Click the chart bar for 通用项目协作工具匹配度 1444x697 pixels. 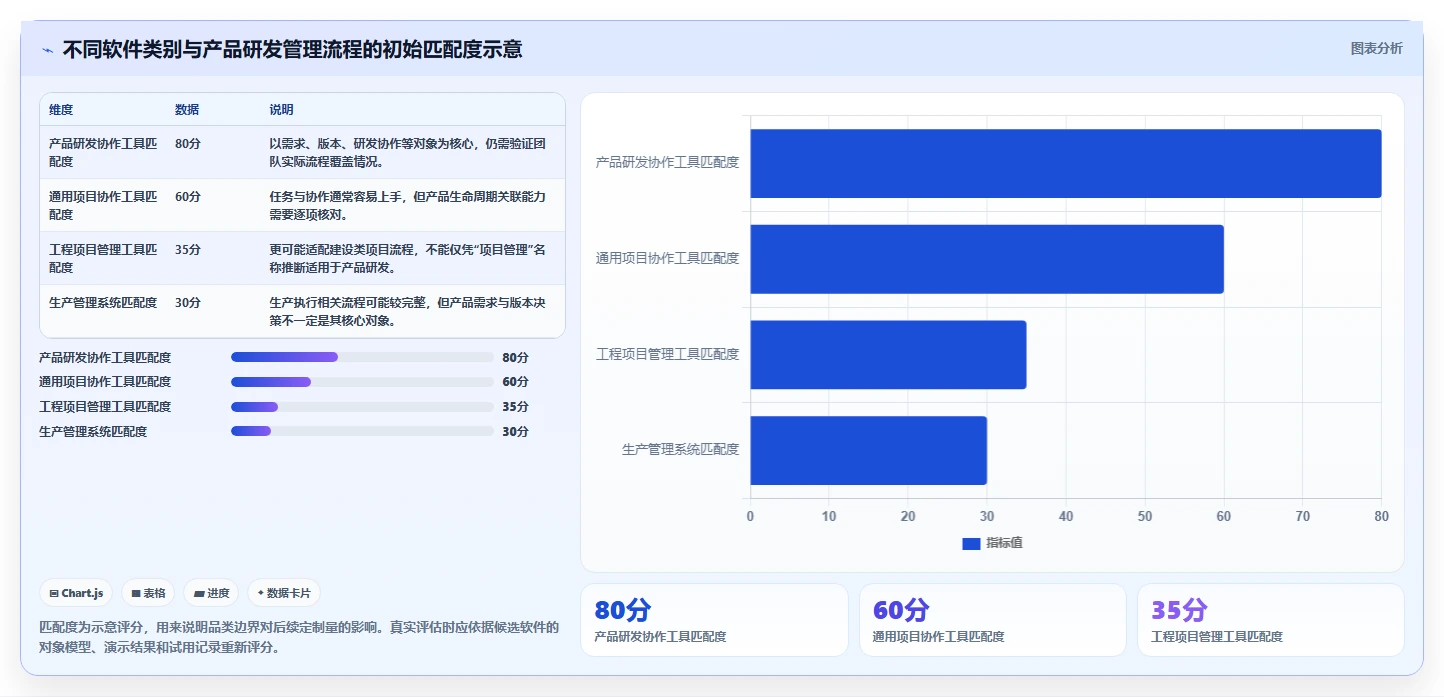pyautogui.click(x=987, y=259)
